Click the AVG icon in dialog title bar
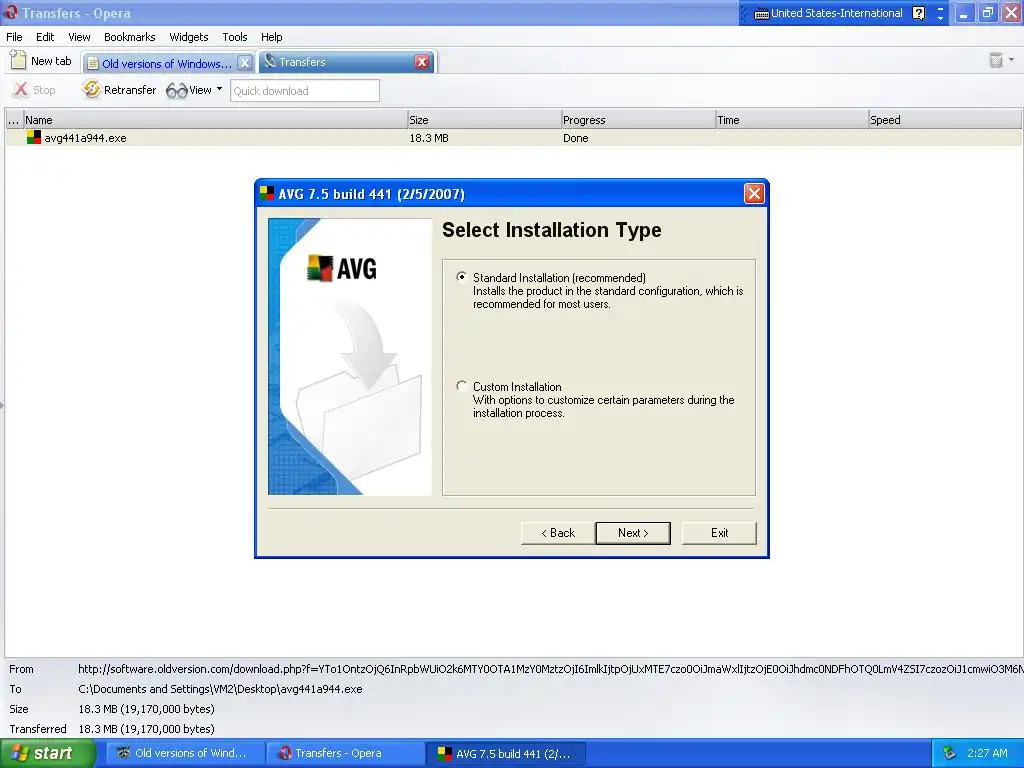The image size is (1024, 768). pos(266,193)
